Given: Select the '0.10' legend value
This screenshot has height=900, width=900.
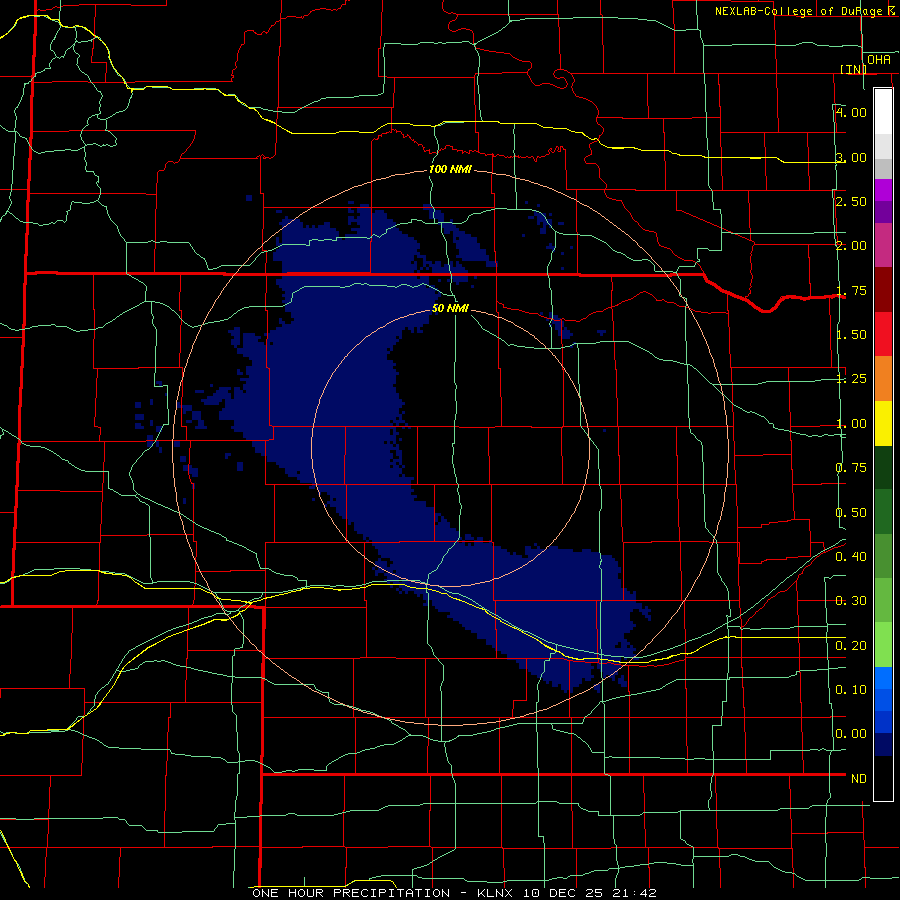Looking at the screenshot, I should 851,690.
